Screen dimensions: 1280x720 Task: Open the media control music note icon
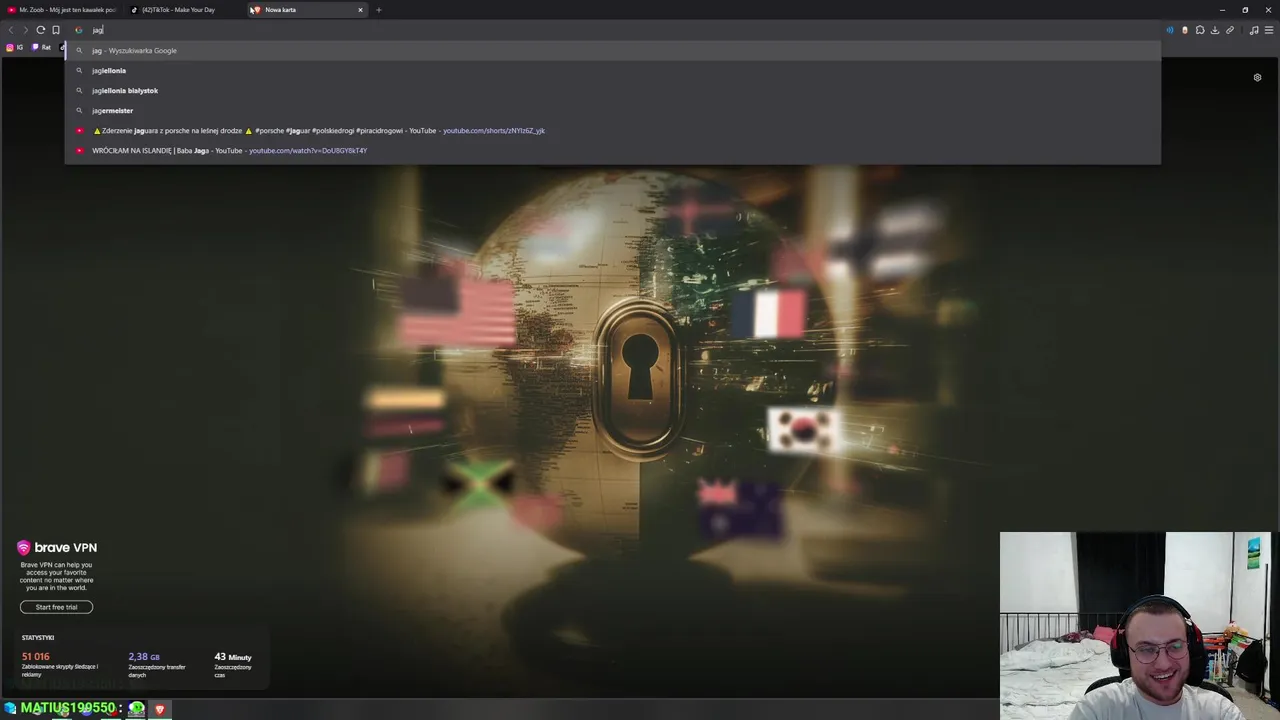click(1254, 30)
